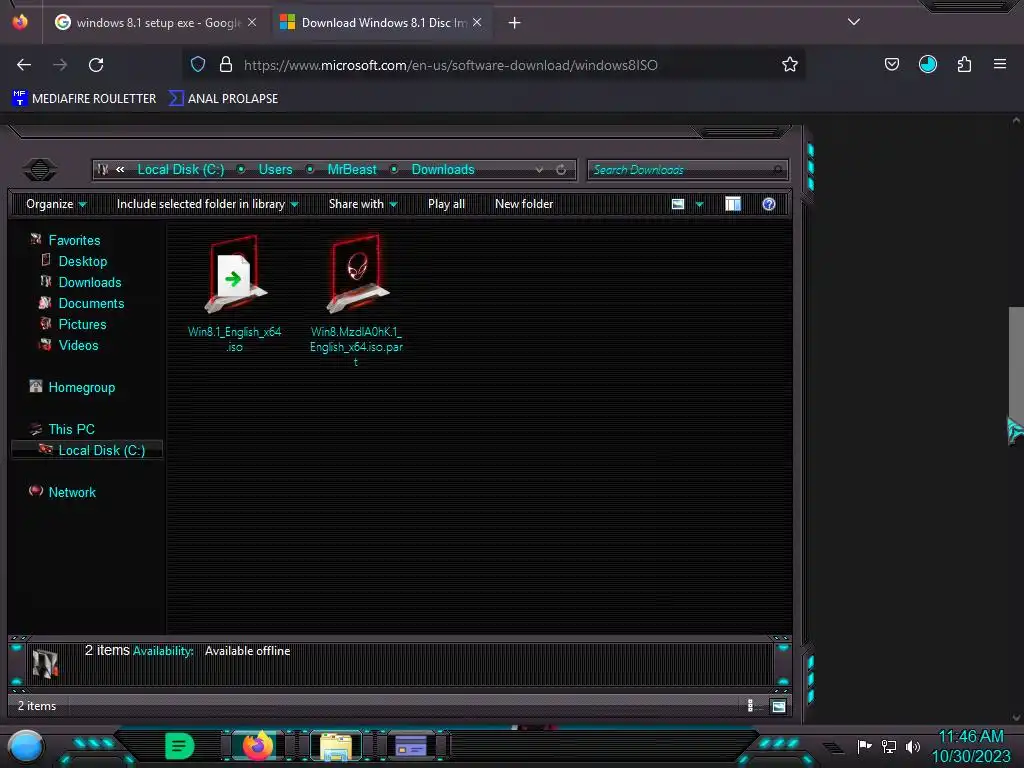Viewport: 1024px width, 768px height.
Task: Open network icon in system tray
Action: point(888,746)
